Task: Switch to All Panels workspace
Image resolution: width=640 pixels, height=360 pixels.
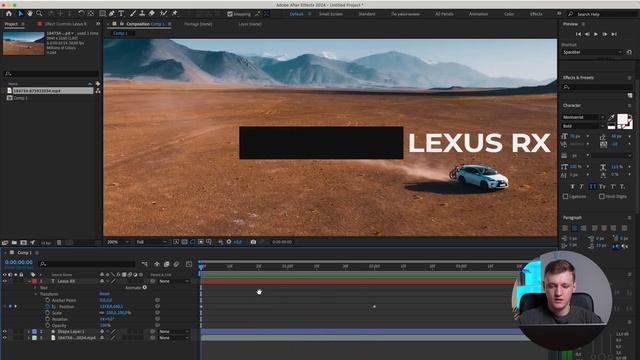Action: (444, 14)
